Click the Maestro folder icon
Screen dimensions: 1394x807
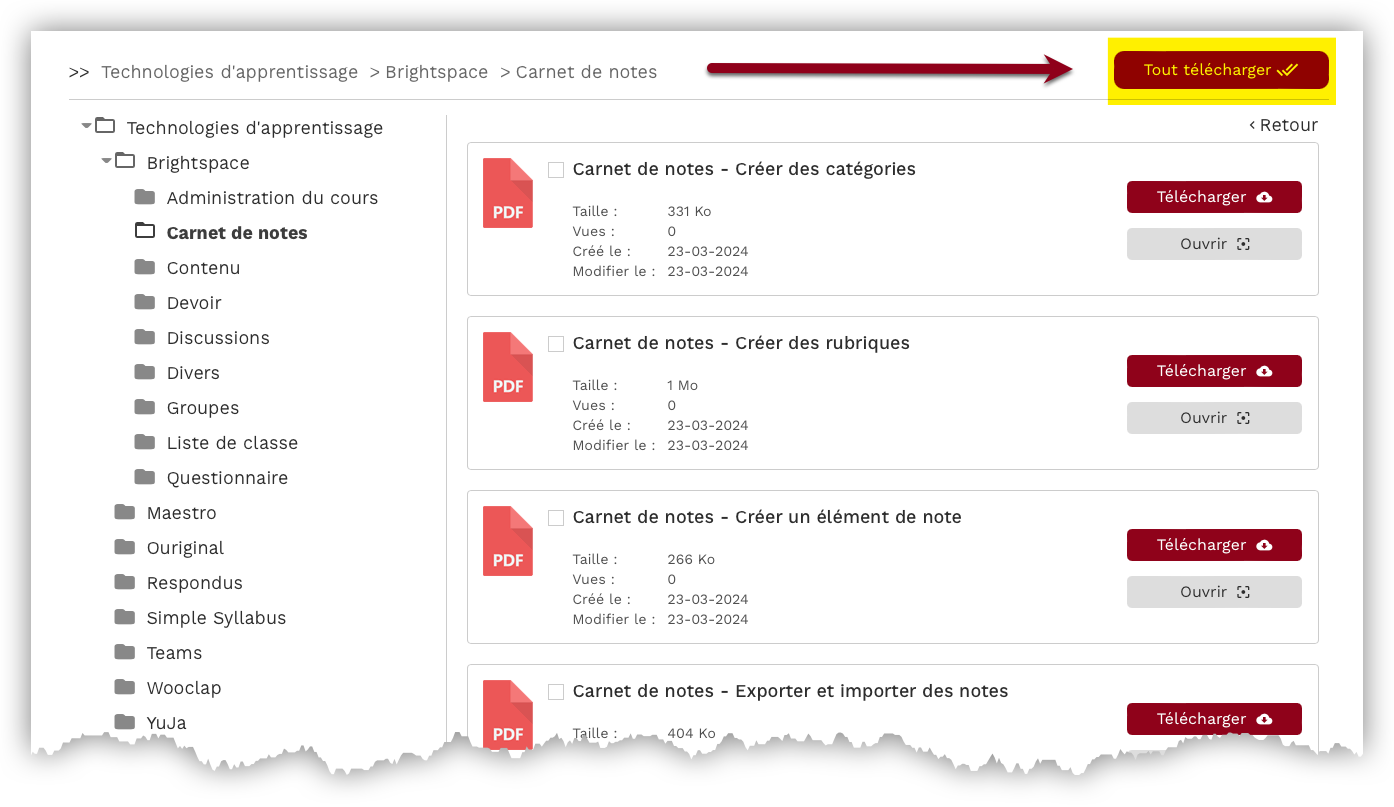click(x=125, y=512)
